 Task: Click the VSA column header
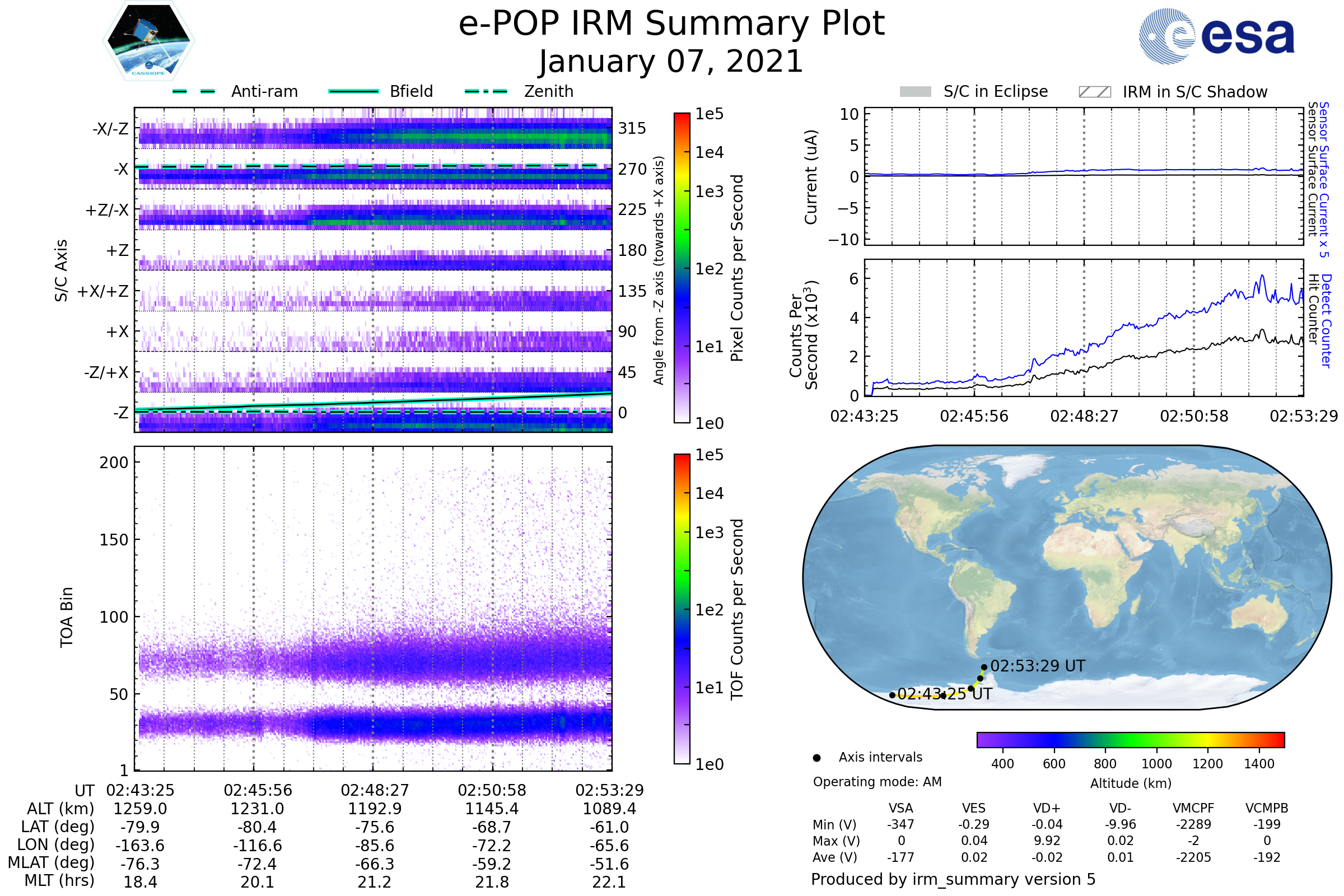tap(900, 808)
